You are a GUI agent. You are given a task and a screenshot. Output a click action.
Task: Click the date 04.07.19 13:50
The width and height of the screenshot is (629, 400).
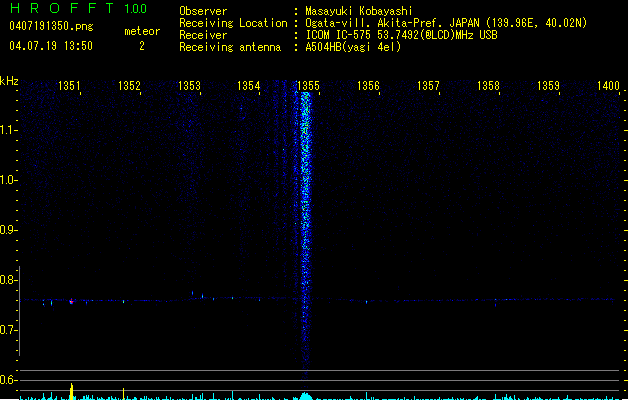point(51,46)
